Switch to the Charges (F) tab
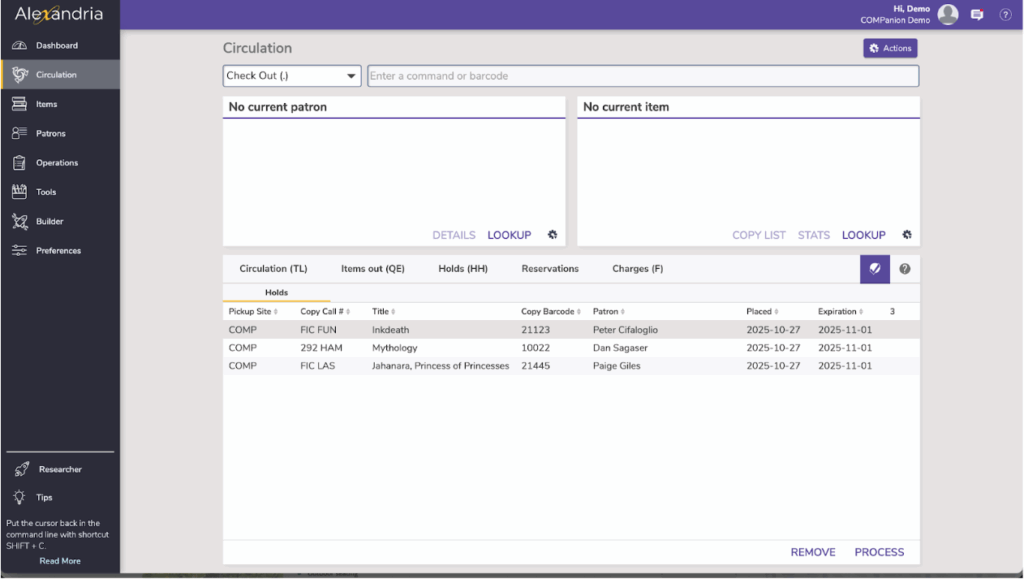The image size is (1024, 579). point(637,269)
